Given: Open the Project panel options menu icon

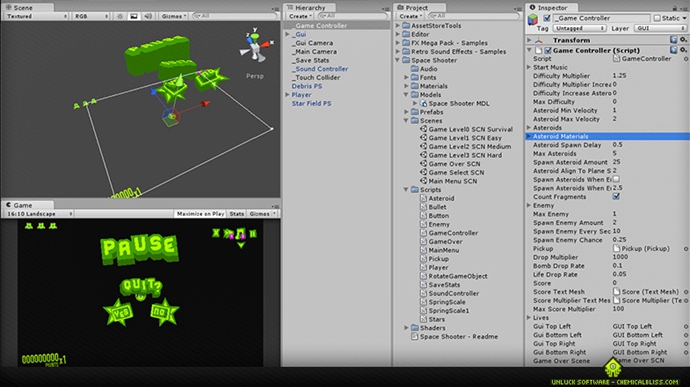Looking at the screenshot, I should pyautogui.click(x=518, y=8).
